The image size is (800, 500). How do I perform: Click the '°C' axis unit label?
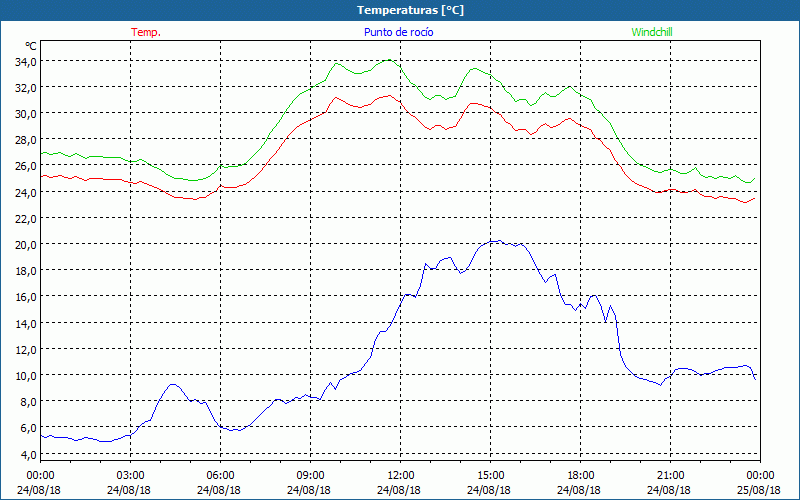(31, 46)
